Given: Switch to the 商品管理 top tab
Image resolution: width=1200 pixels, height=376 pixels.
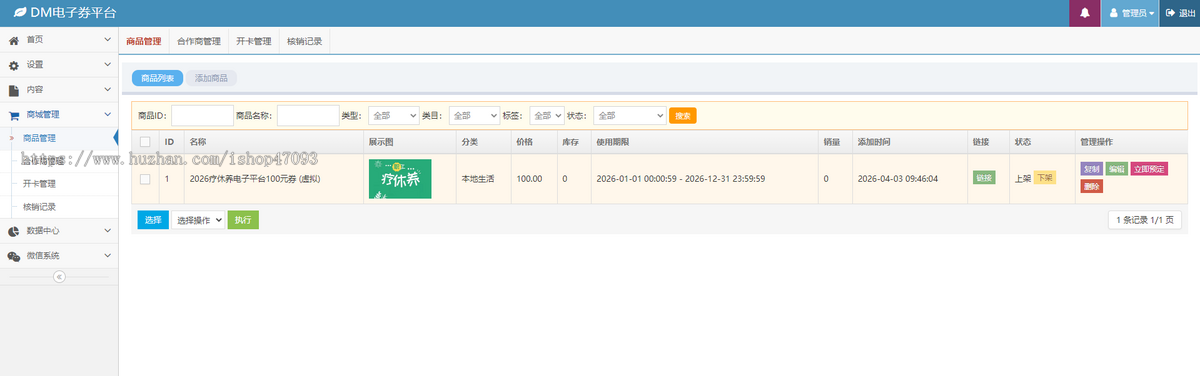Looking at the screenshot, I should click(144, 42).
